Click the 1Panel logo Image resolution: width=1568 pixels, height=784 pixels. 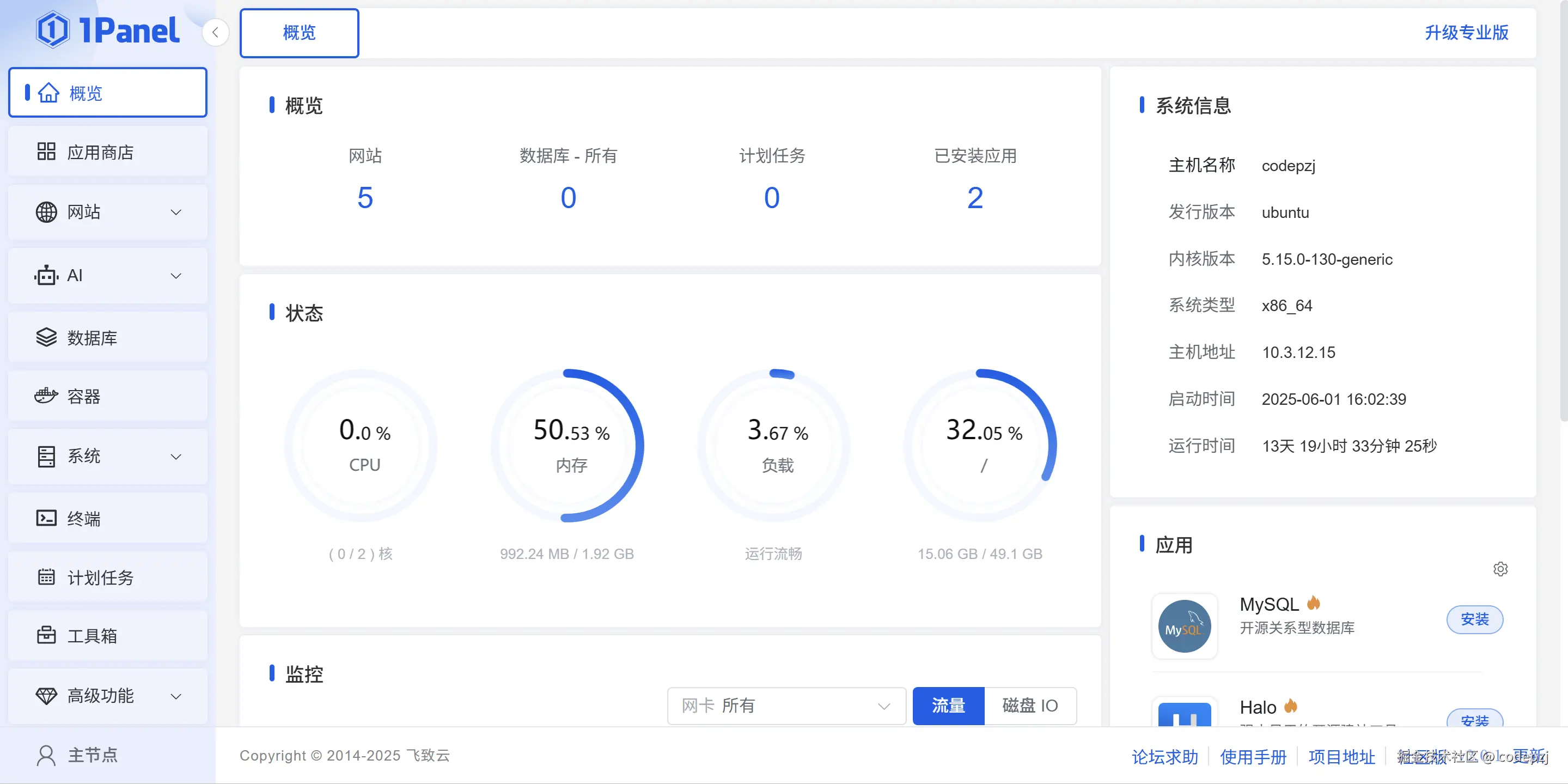pyautogui.click(x=108, y=29)
